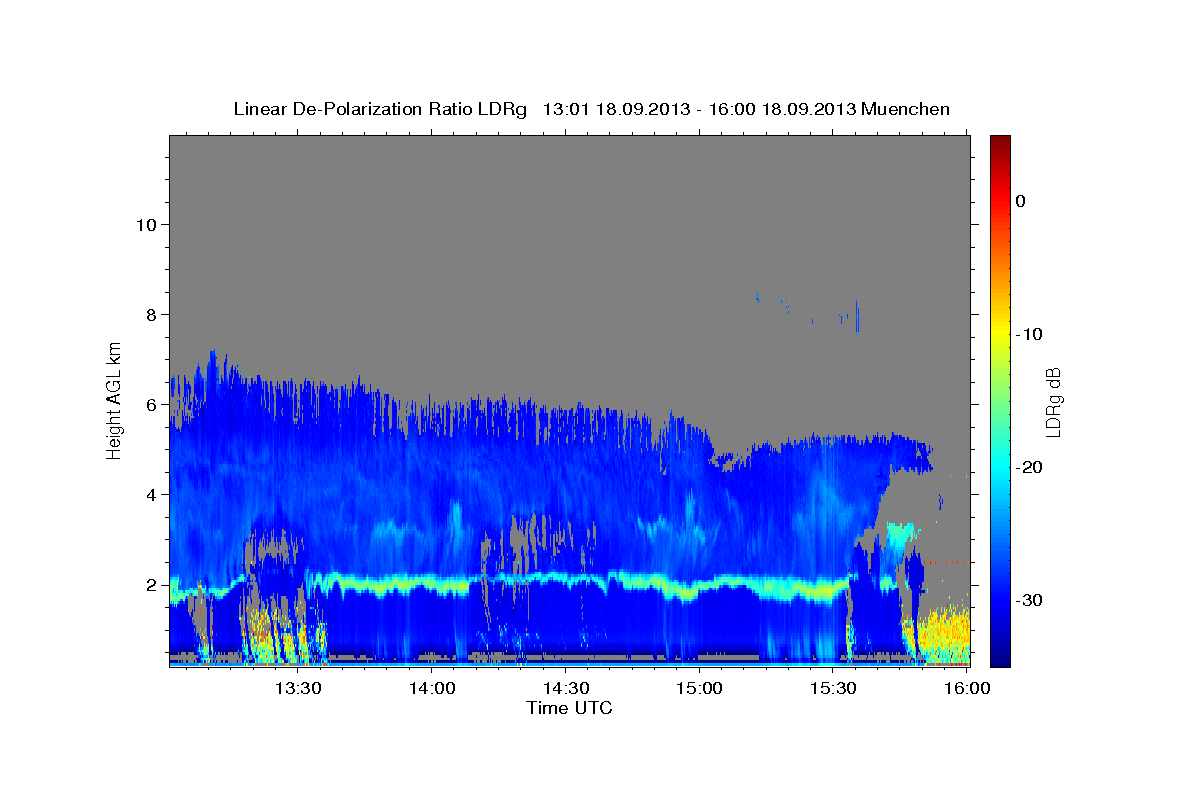Click the 15:30 time tick label
Viewport: 1200px width, 800px height.
pos(833,688)
